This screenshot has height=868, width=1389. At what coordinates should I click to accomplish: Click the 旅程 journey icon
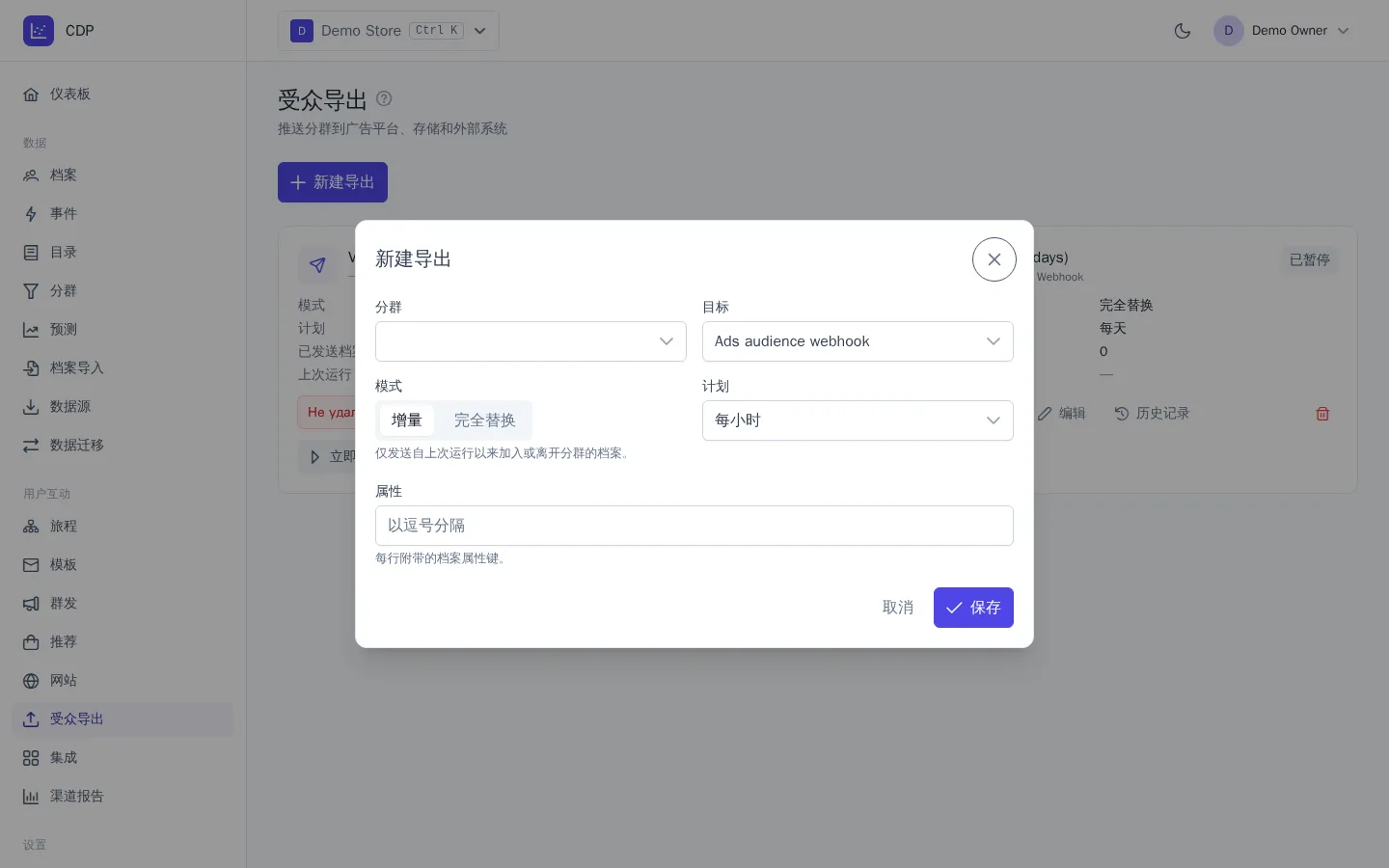tap(31, 527)
